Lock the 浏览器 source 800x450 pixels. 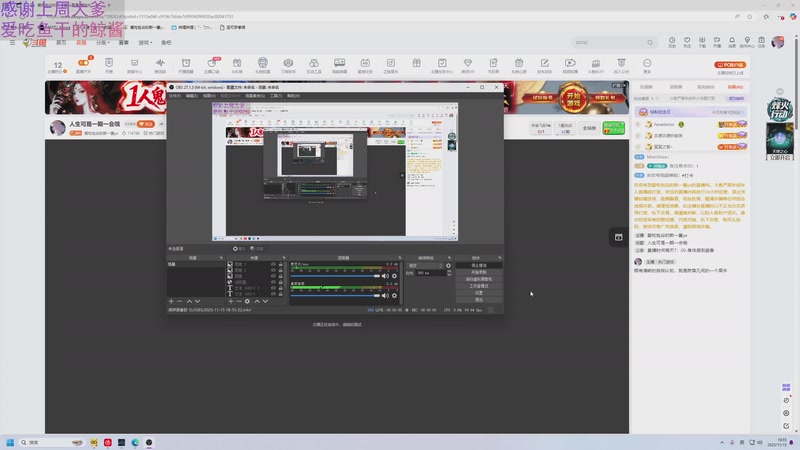[280, 282]
